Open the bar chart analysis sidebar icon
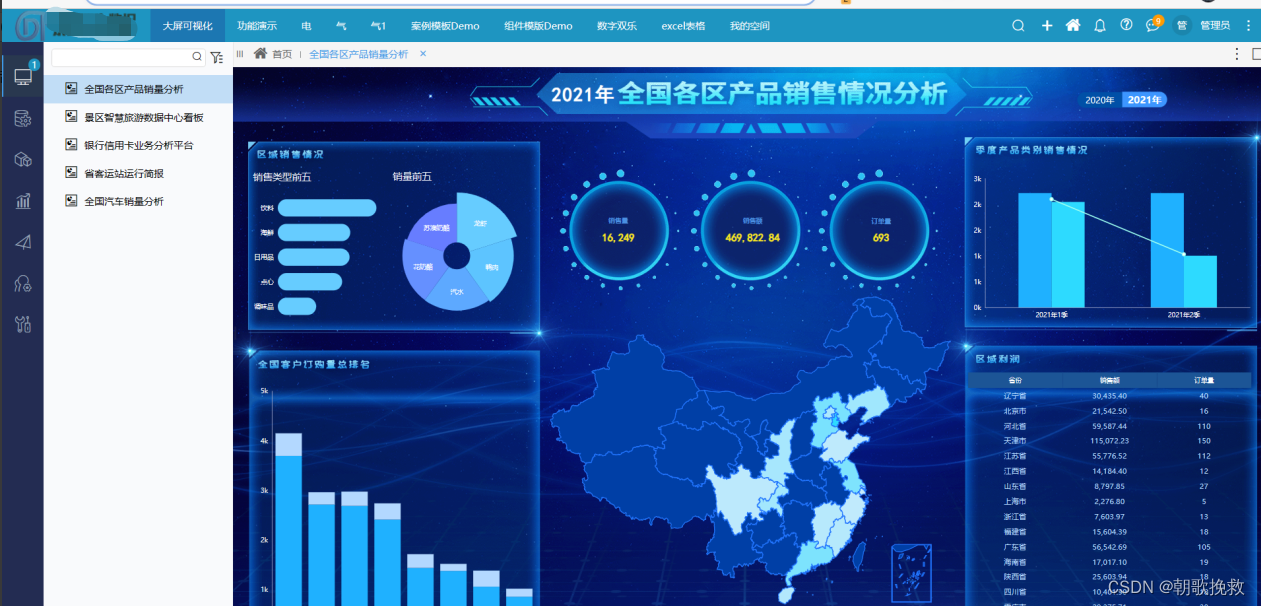 tap(22, 201)
